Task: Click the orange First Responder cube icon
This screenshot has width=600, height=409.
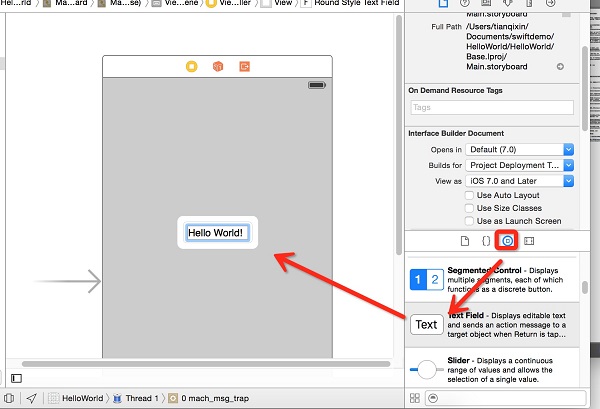Action: [x=217, y=67]
